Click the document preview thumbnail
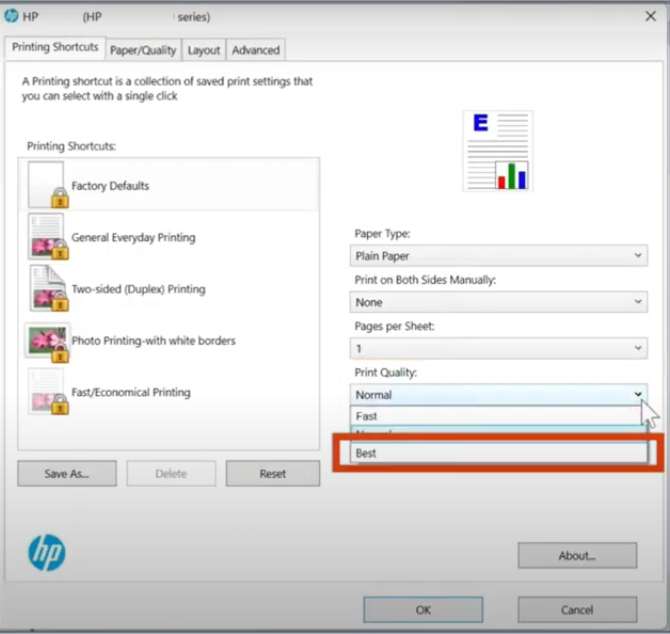670x634 pixels. point(498,151)
